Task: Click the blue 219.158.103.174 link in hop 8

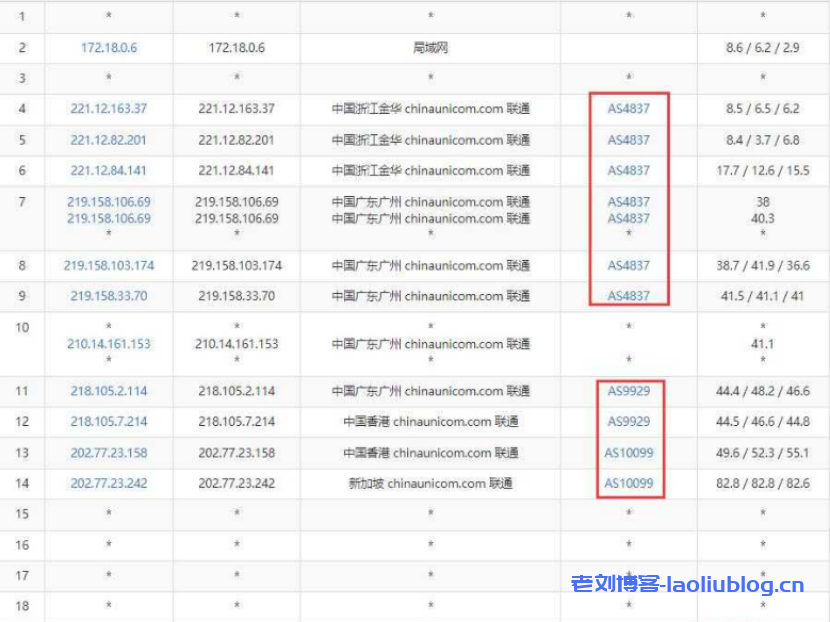Action: click(109, 266)
